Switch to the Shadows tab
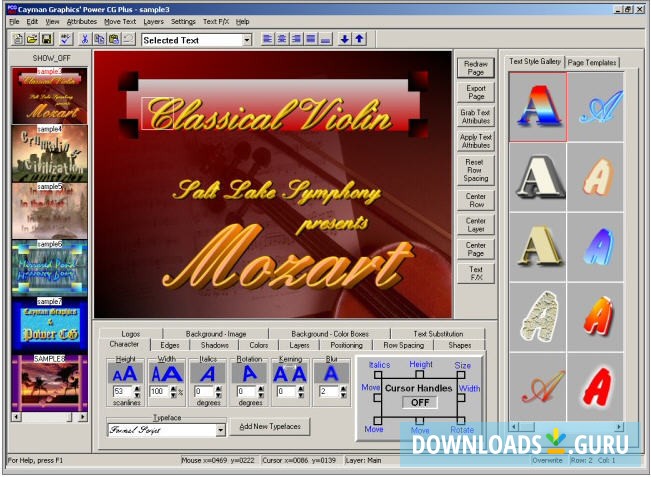This screenshot has width=651, height=477. click(215, 345)
